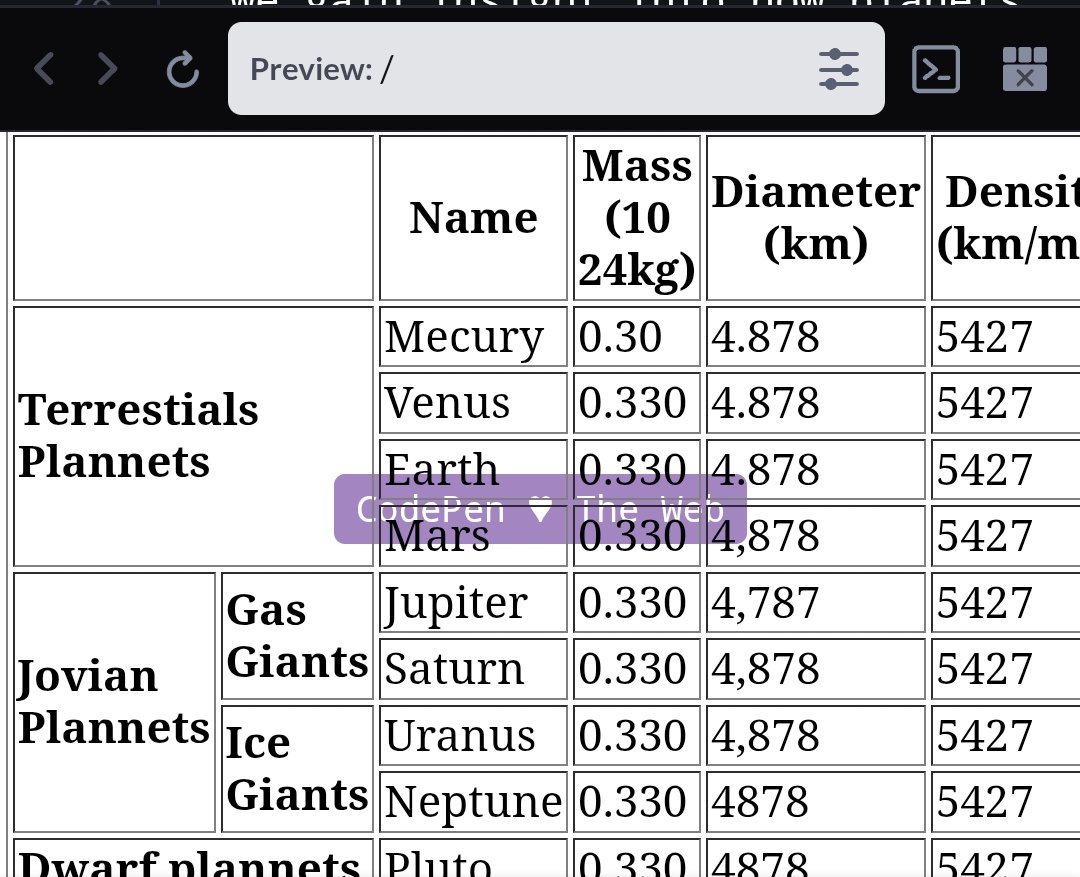Click the Jovian Plannets row header
The height and width of the screenshot is (877, 1080).
(x=114, y=702)
